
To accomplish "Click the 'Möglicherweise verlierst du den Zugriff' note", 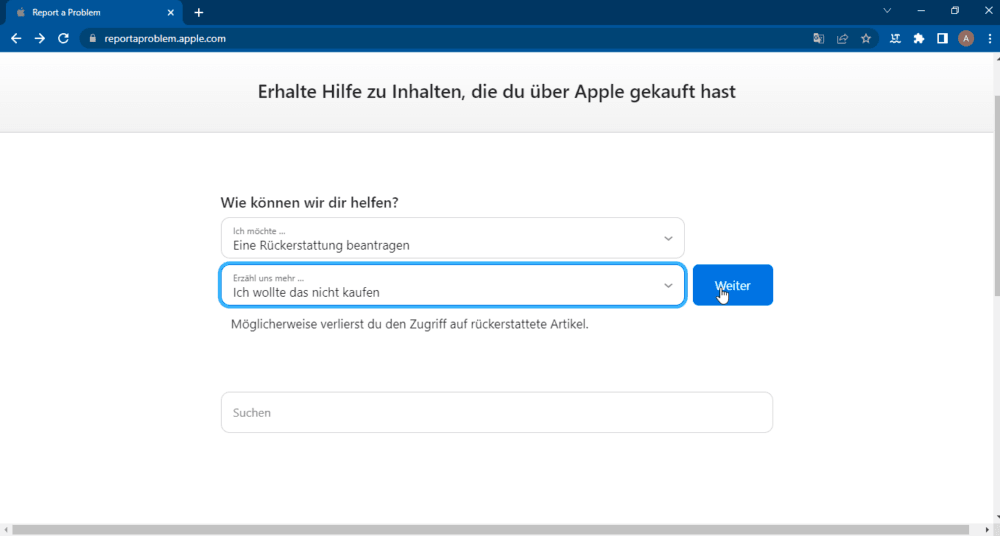I will pos(409,324).
